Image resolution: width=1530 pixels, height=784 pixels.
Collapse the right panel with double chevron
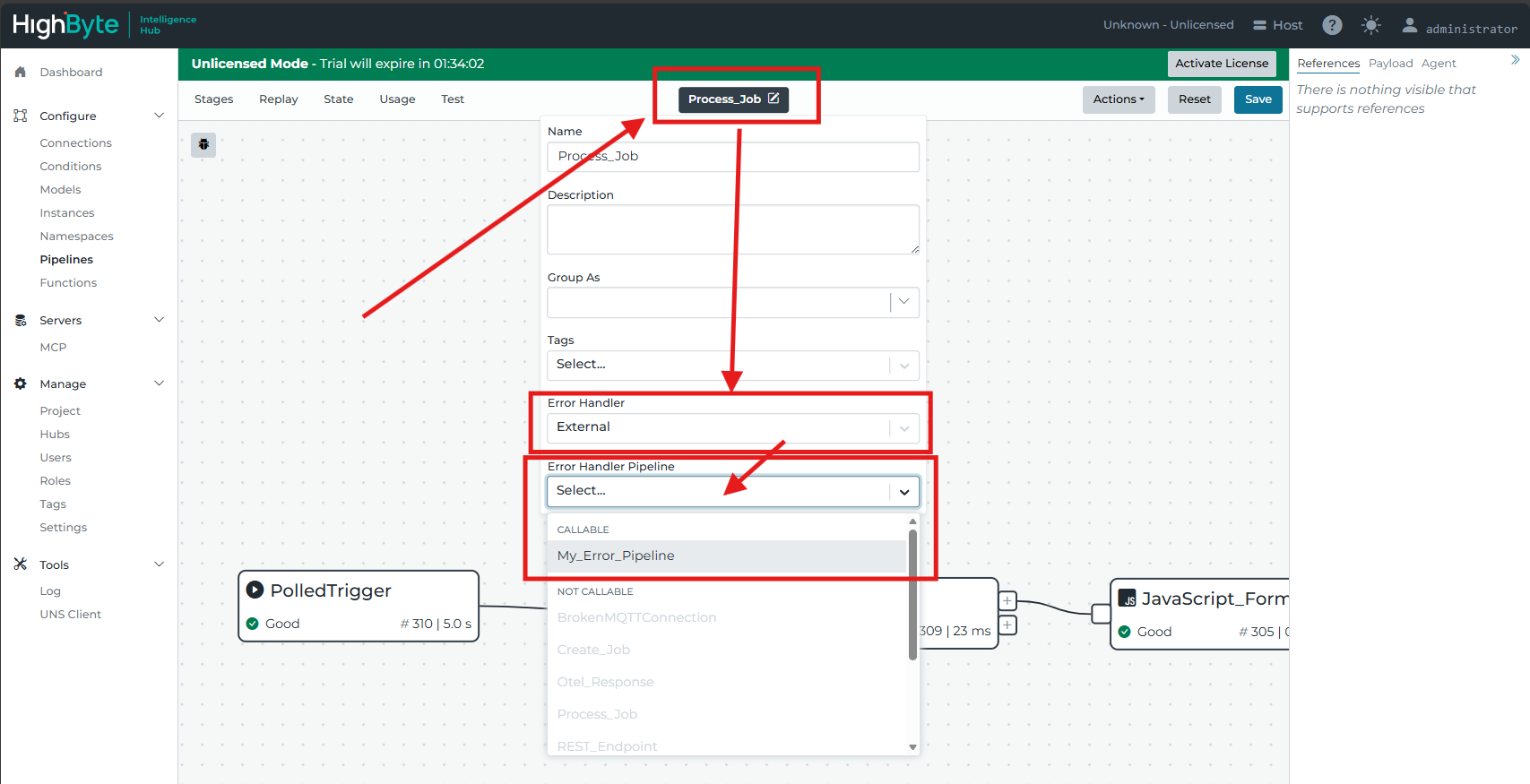(1515, 60)
